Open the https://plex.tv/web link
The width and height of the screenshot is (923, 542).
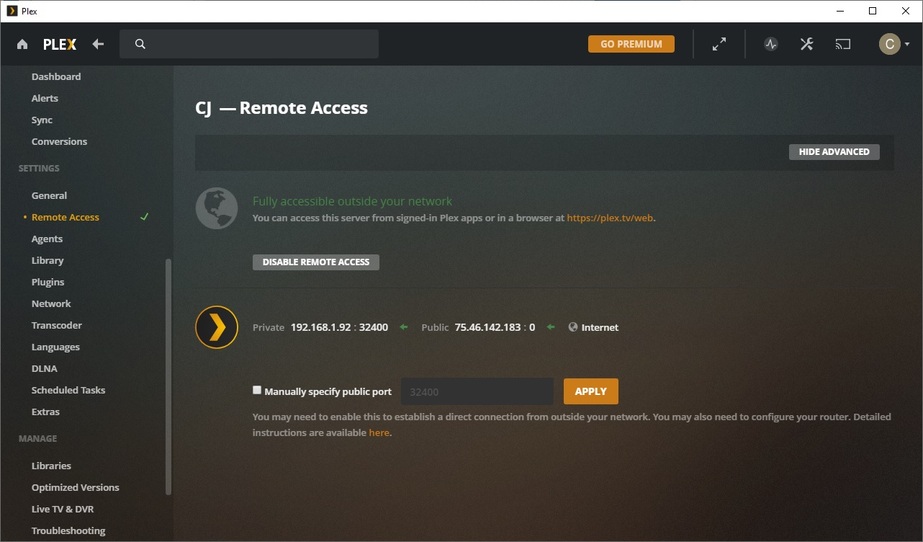[x=610, y=218]
